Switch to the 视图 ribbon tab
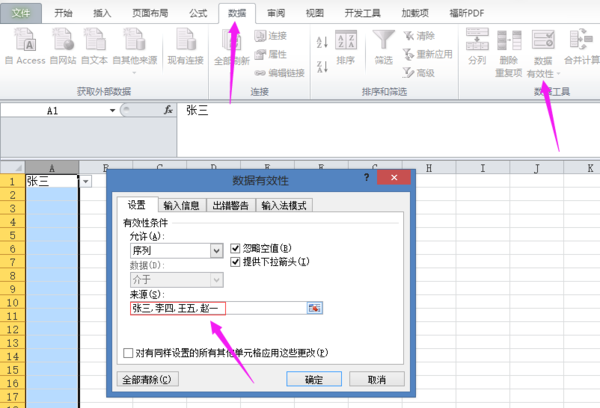600x408 pixels. (x=315, y=13)
